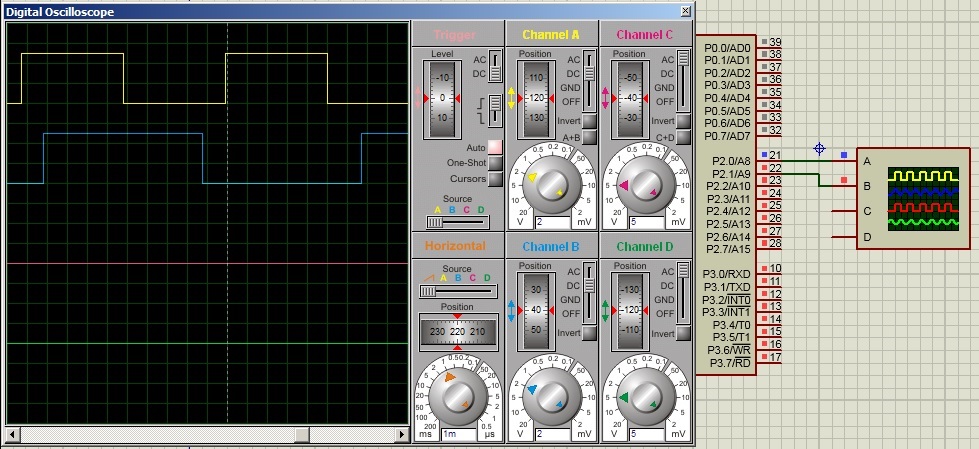Click Channel B voltage value field
979x449 pixels.
click(x=551, y=434)
